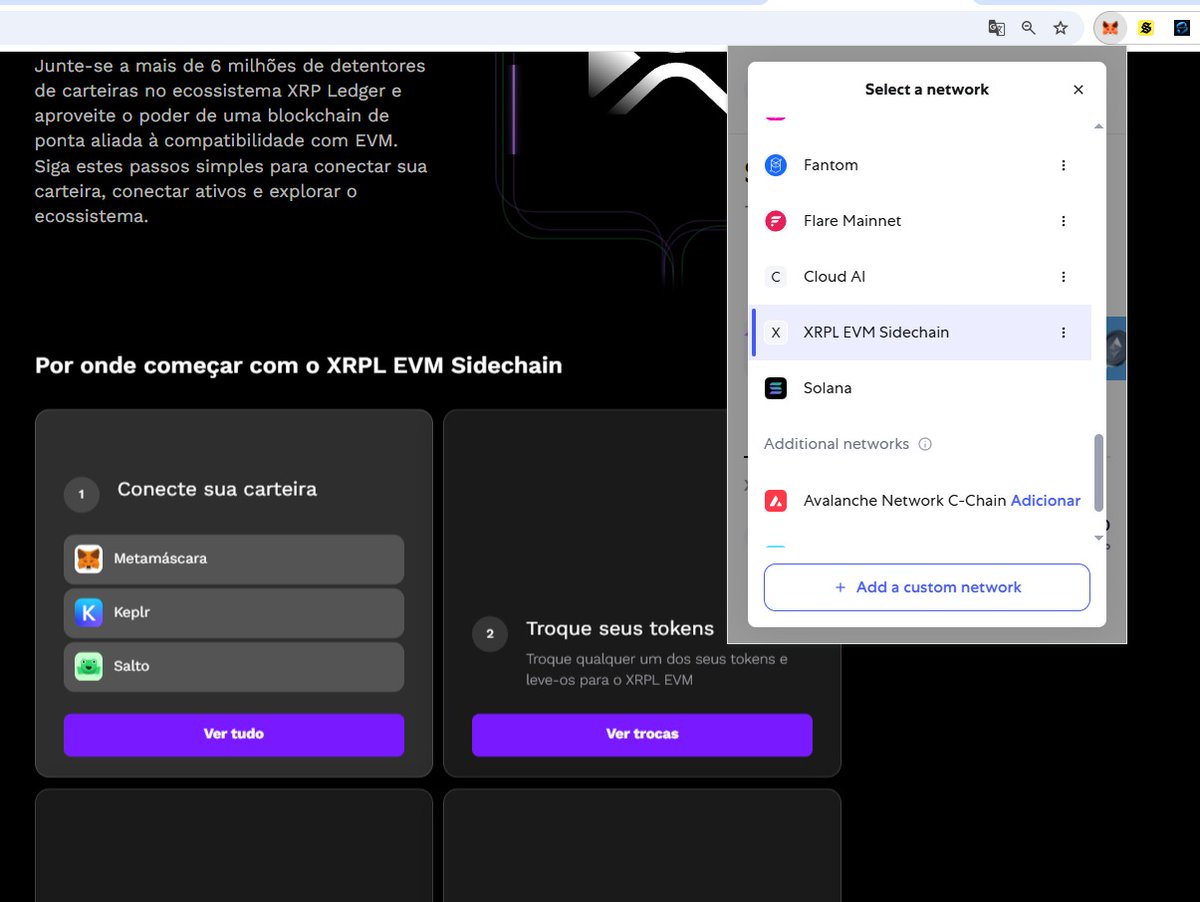Open the zoom magnifier icon in address bar

pyautogui.click(x=1028, y=28)
